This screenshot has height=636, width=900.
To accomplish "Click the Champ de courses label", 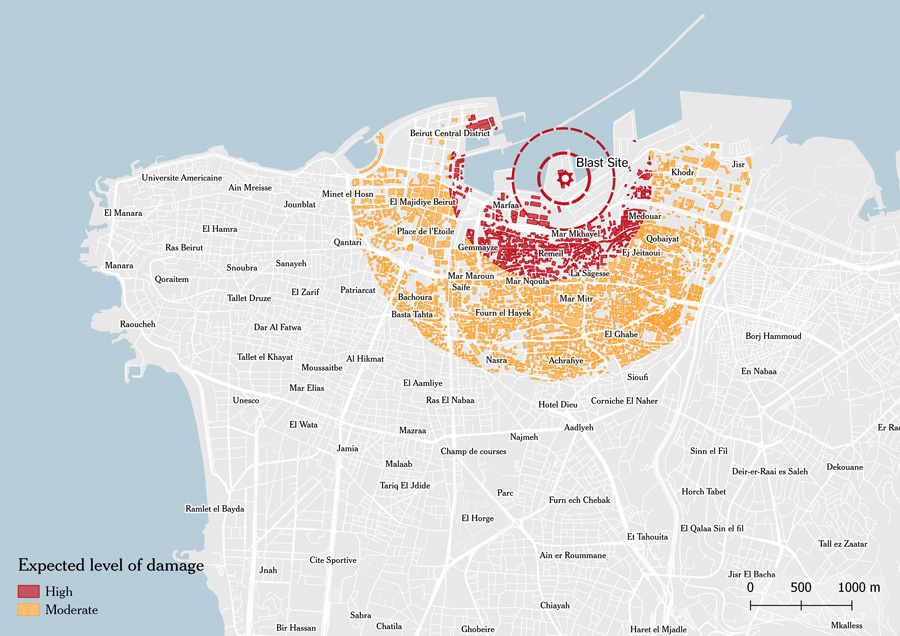I will (473, 451).
